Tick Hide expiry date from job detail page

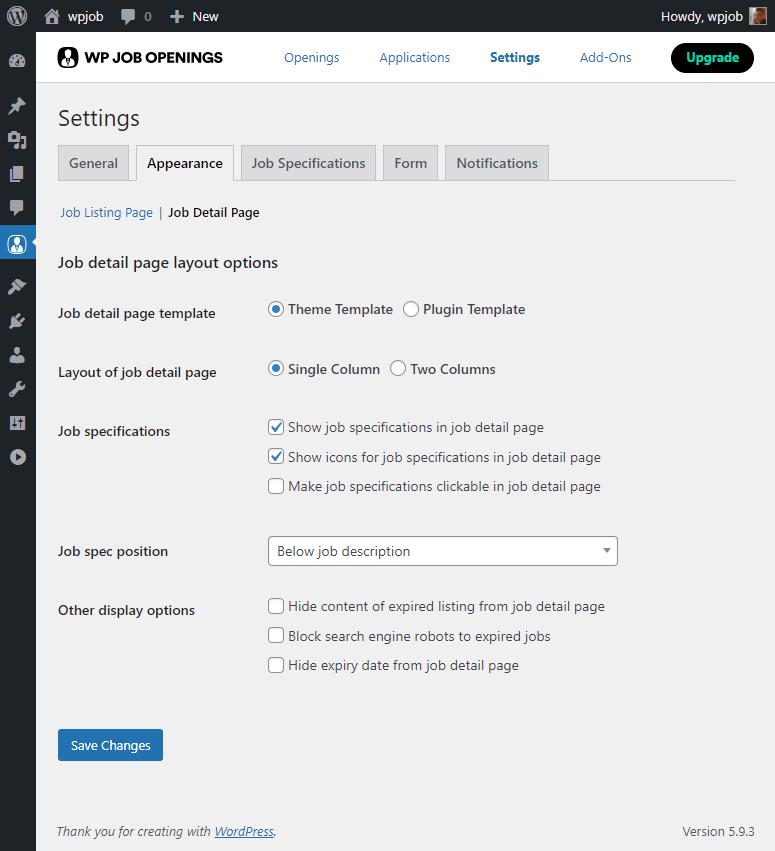pyautogui.click(x=276, y=665)
